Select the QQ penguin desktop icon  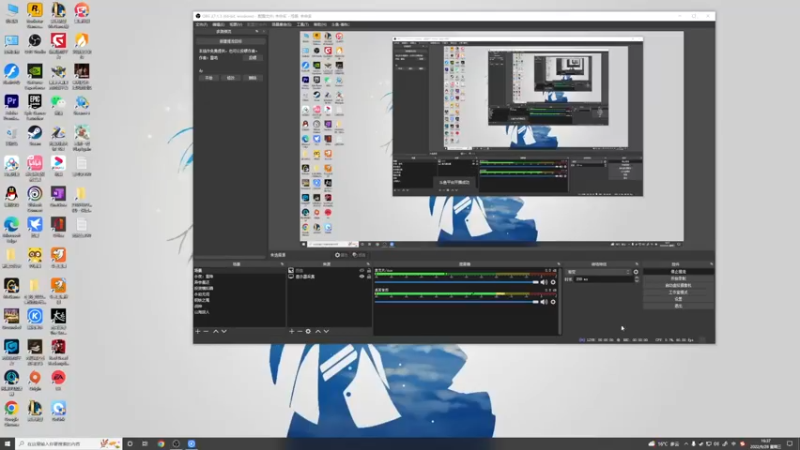point(11,197)
